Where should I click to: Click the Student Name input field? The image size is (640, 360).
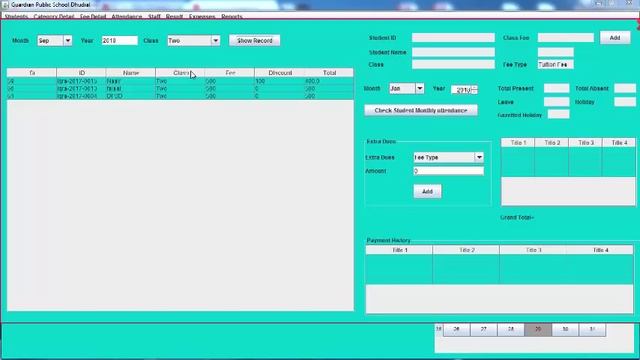453,52
